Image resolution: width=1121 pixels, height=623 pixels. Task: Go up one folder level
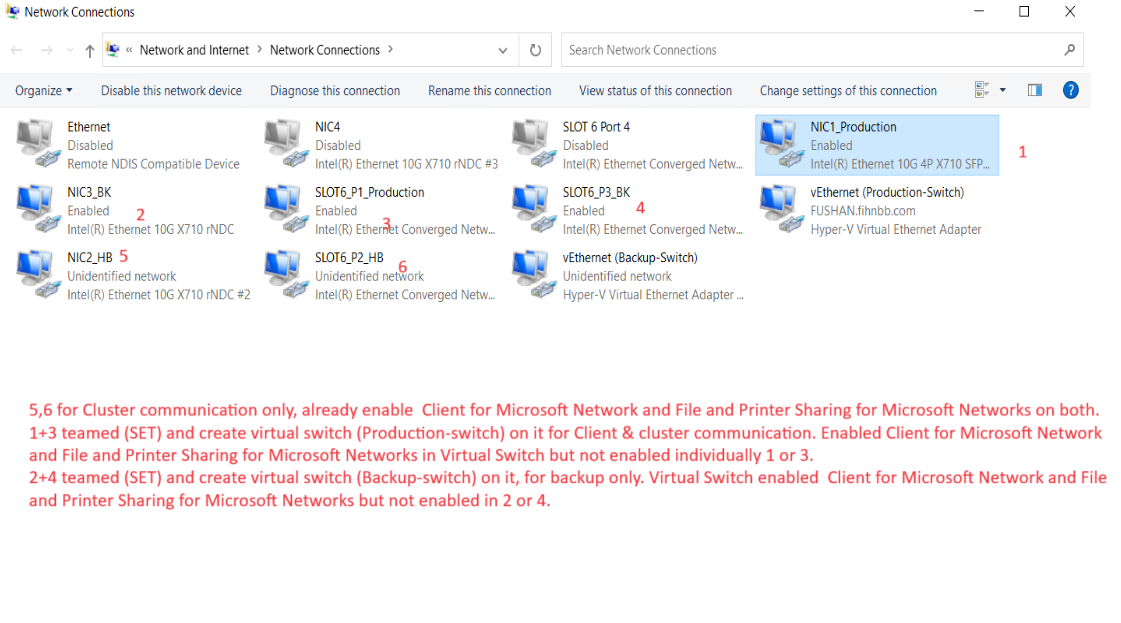coord(89,50)
